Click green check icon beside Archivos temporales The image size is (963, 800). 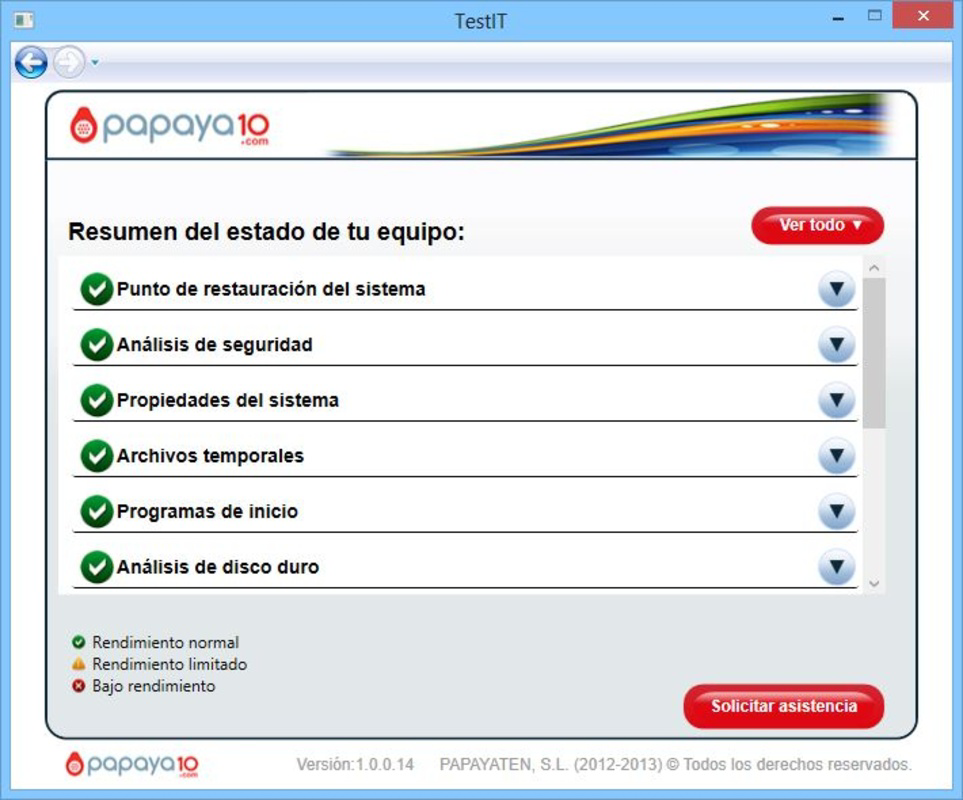pos(96,456)
